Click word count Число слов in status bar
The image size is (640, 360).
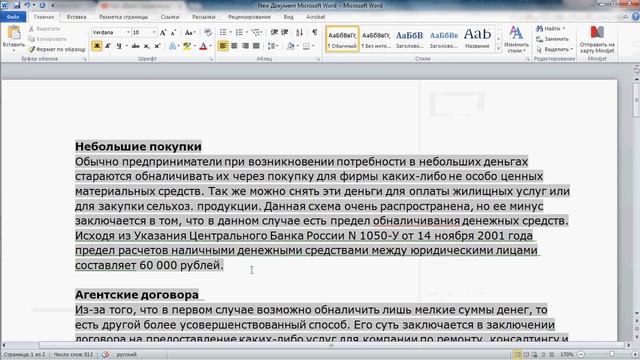(73, 355)
